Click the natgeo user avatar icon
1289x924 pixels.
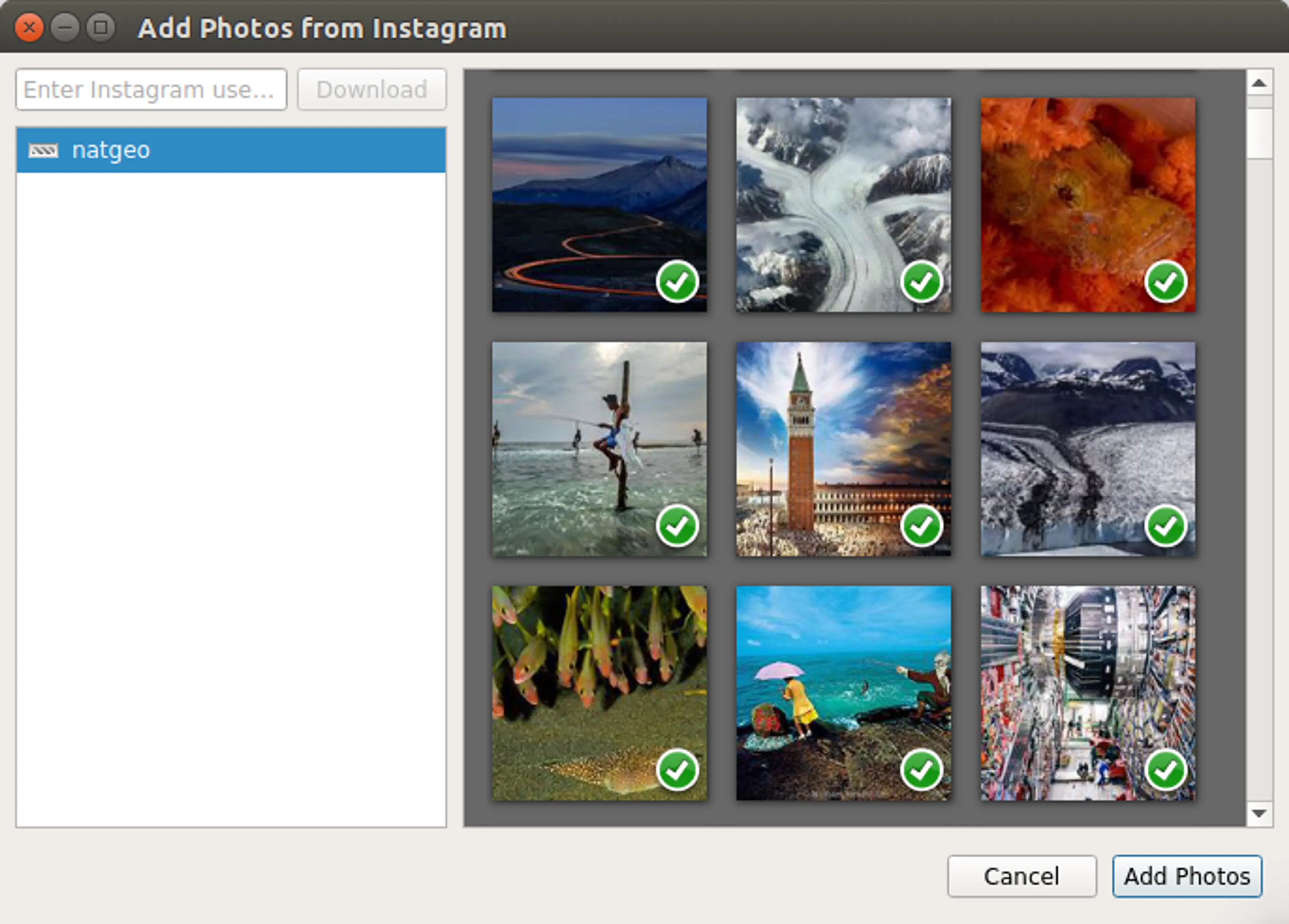(43, 151)
